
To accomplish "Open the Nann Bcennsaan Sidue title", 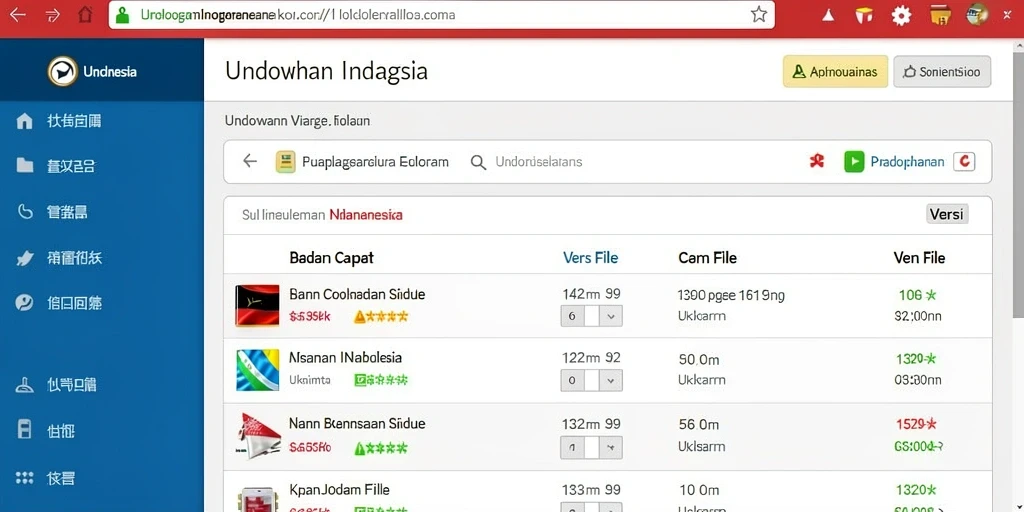I will click(357, 424).
